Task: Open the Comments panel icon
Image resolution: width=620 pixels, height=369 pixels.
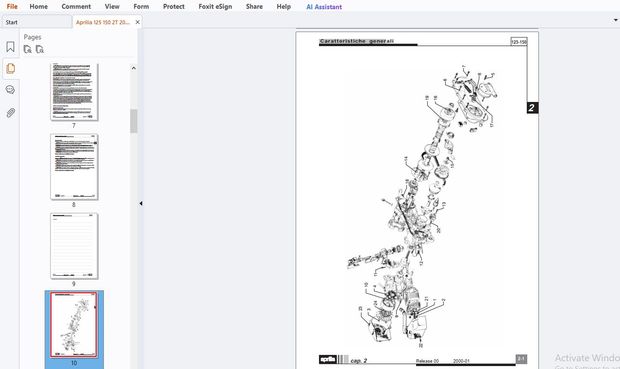Action: point(11,90)
